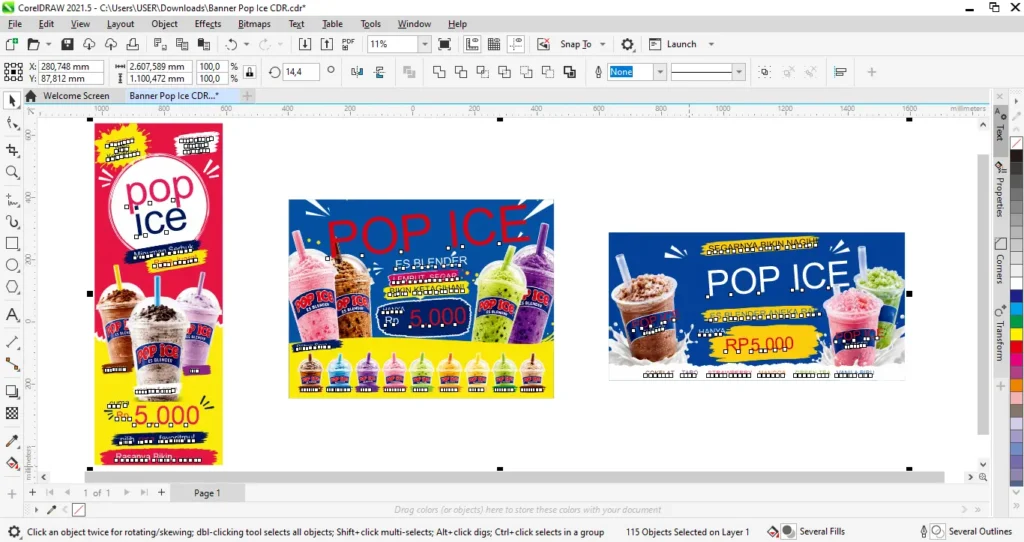Viewport: 1024px width, 542px height.
Task: Select the Color Eyedropper tool
Action: tap(12, 441)
